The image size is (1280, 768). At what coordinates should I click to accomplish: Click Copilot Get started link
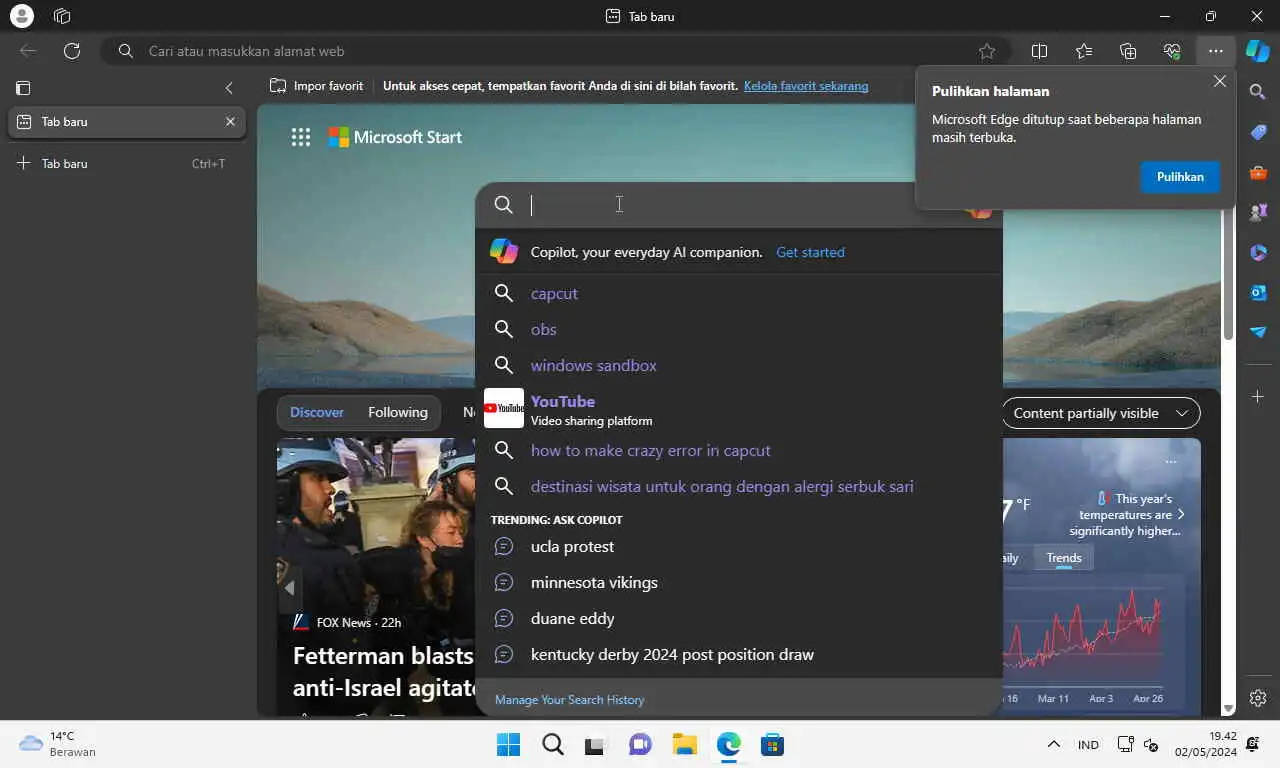pos(810,252)
